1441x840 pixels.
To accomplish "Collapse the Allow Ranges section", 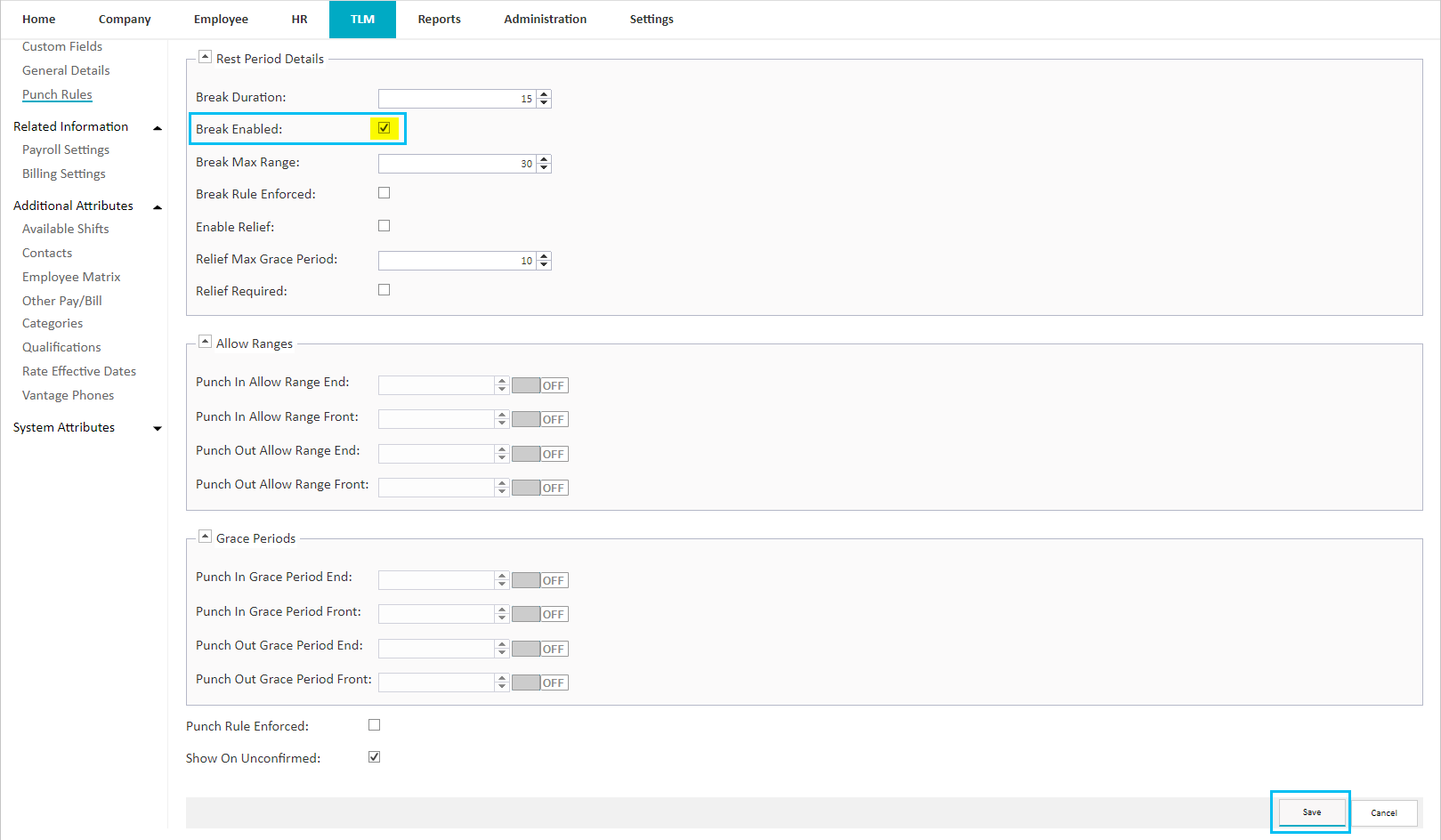I will click(205, 341).
